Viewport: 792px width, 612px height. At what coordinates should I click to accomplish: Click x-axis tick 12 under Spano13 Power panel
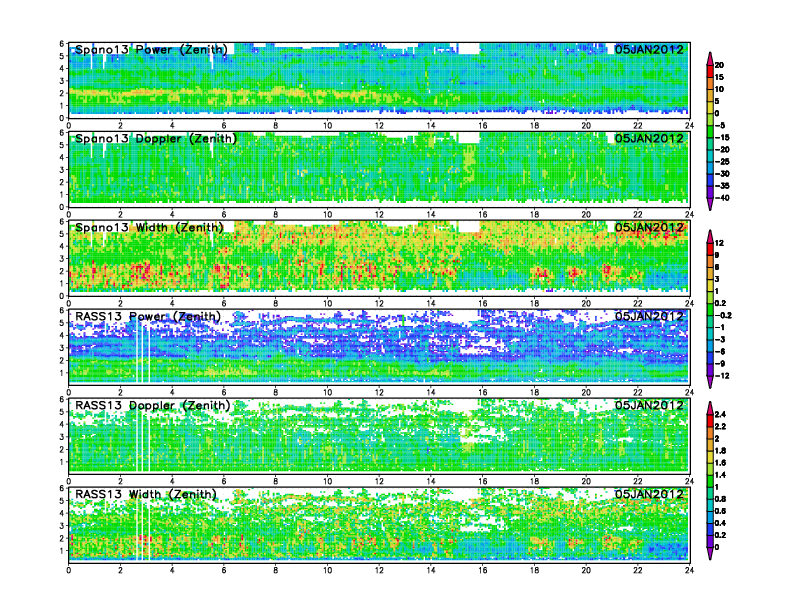tap(379, 126)
